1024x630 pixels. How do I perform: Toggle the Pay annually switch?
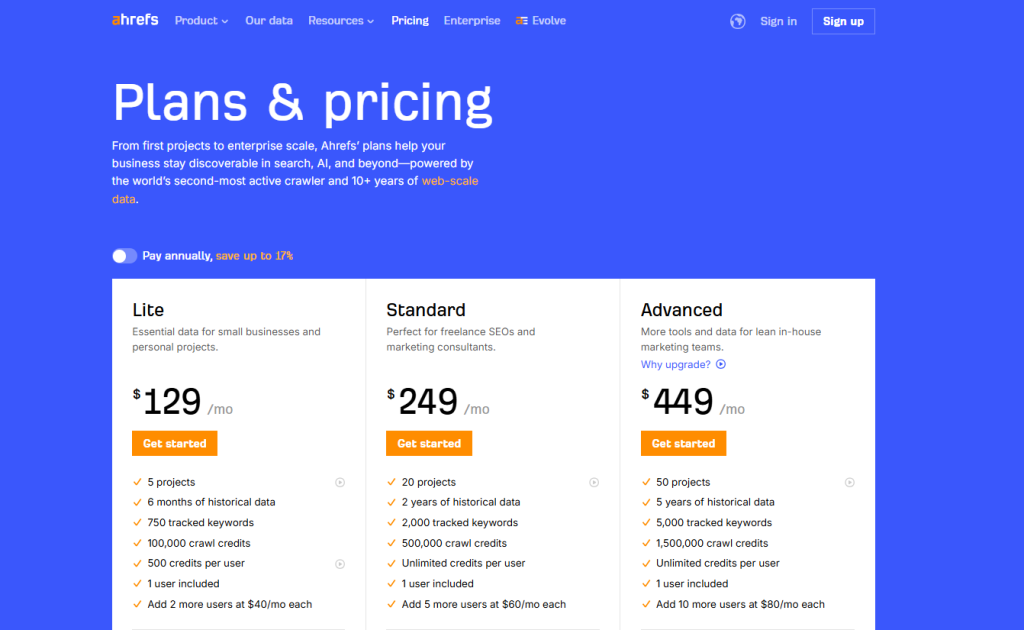click(125, 256)
